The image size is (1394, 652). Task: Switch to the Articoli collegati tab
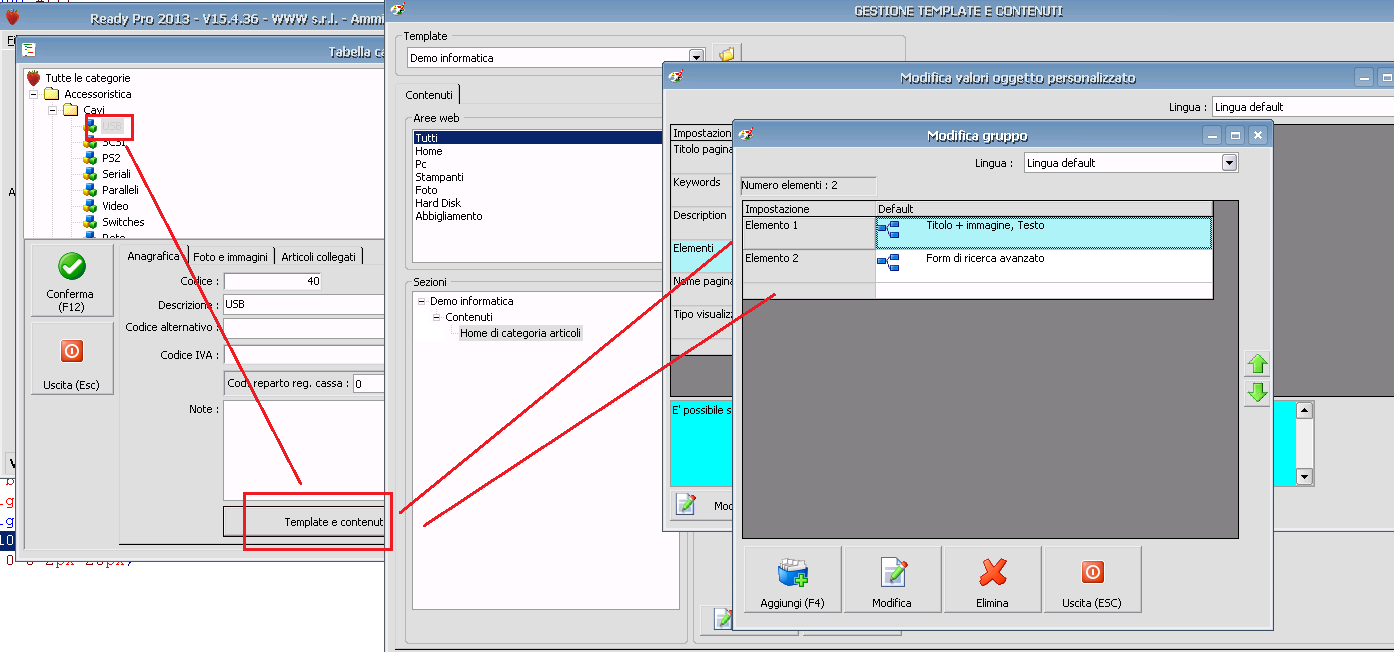pos(318,256)
